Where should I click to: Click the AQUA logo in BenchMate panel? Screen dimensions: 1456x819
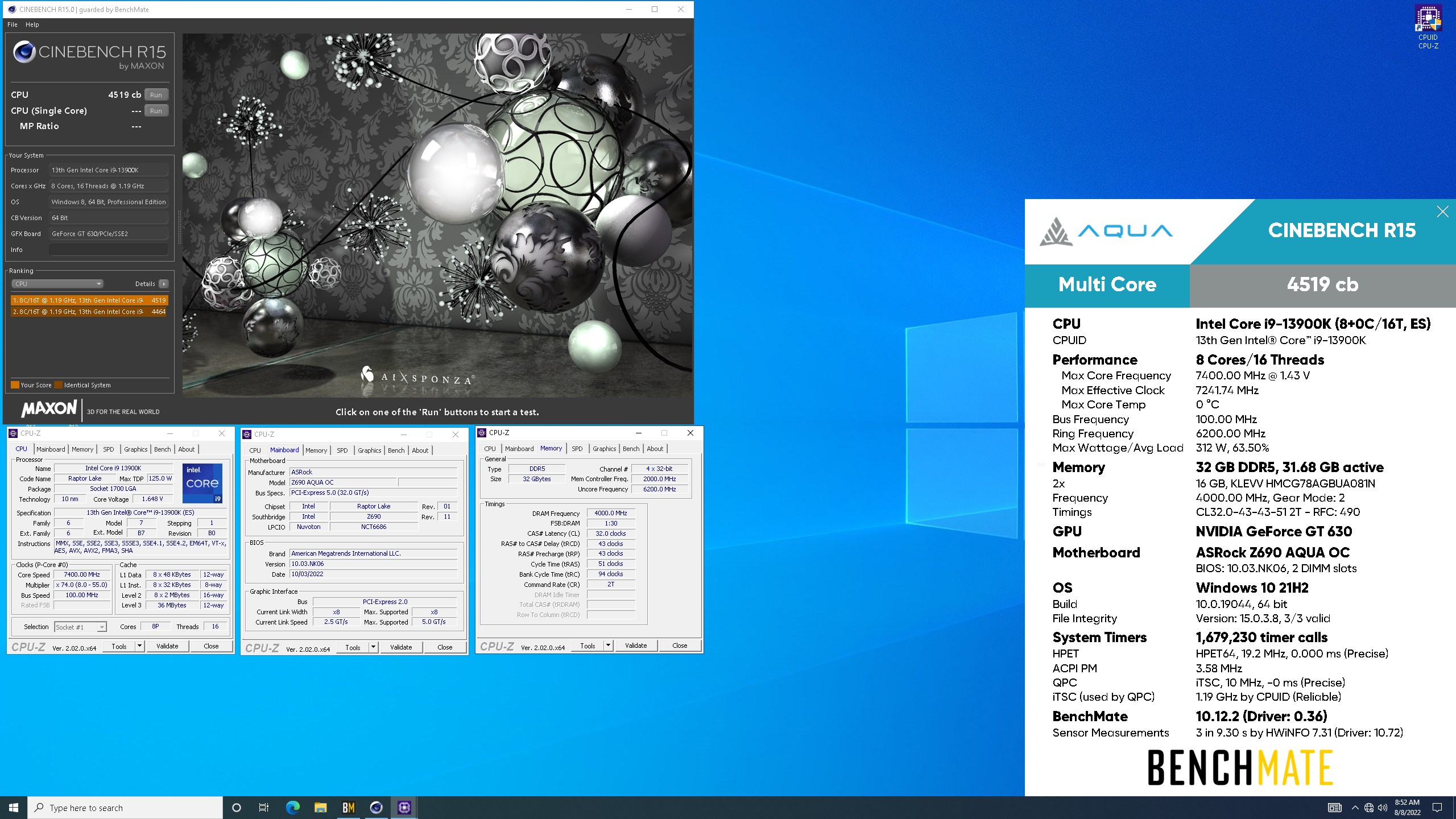click(1106, 231)
